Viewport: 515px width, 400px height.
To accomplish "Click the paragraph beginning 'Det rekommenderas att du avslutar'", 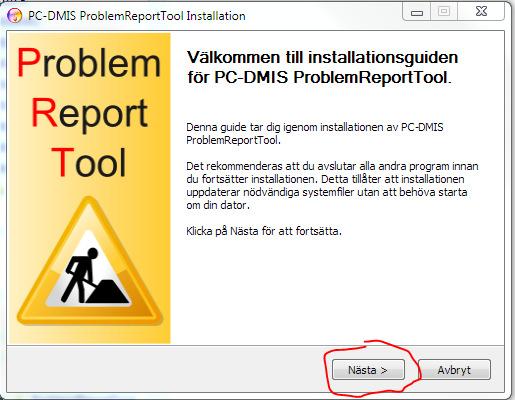I will point(332,186).
